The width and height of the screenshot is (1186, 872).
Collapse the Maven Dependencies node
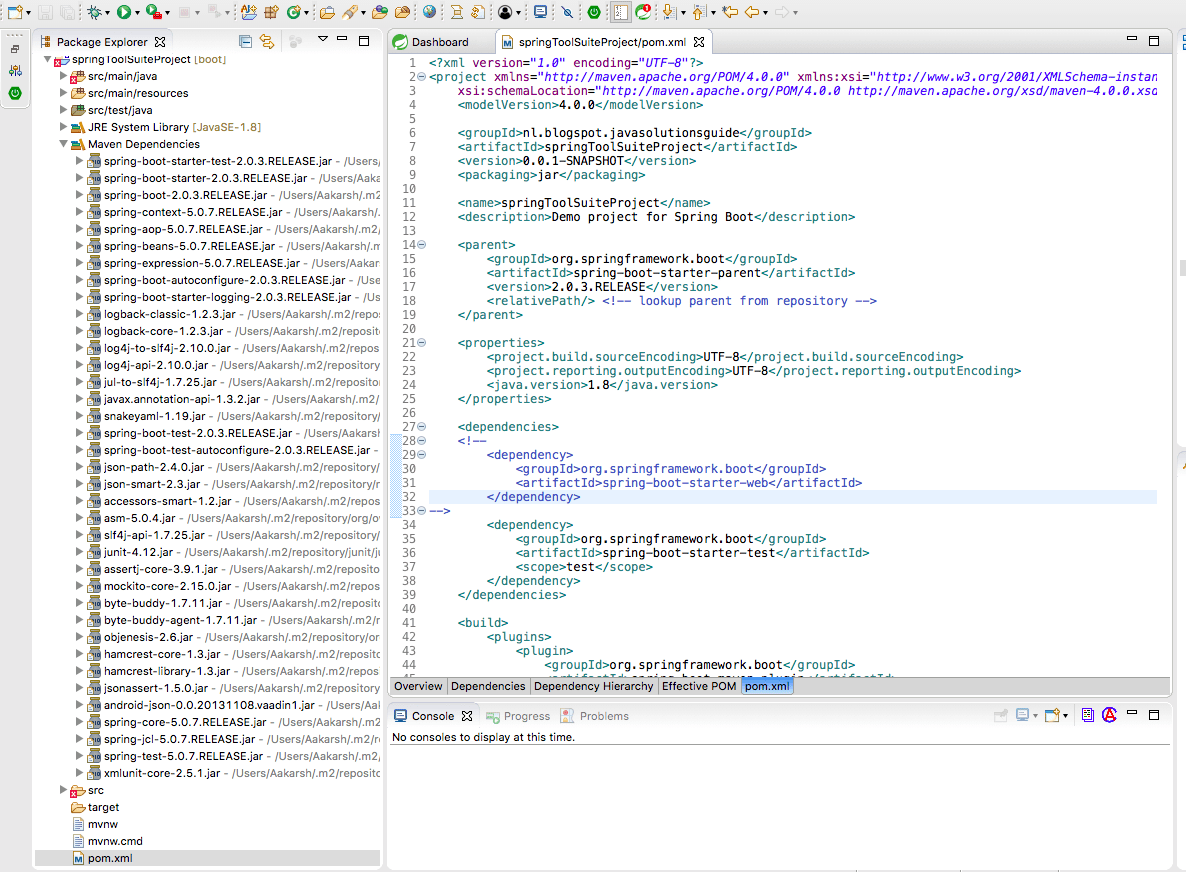point(64,144)
